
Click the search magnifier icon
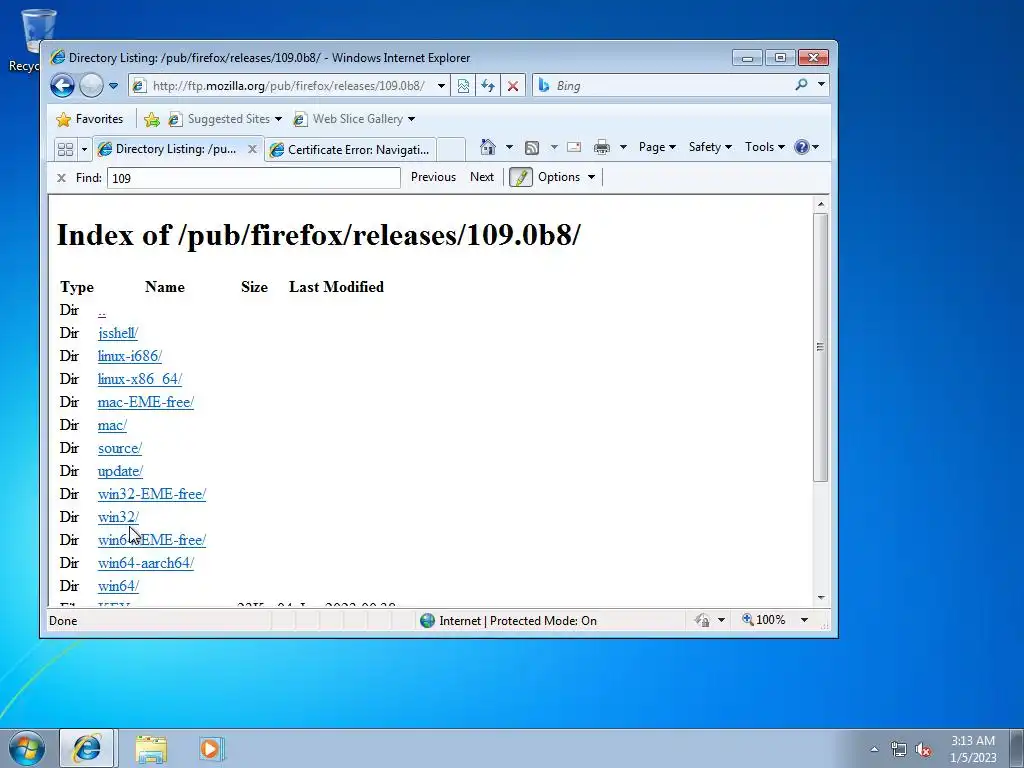[801, 84]
